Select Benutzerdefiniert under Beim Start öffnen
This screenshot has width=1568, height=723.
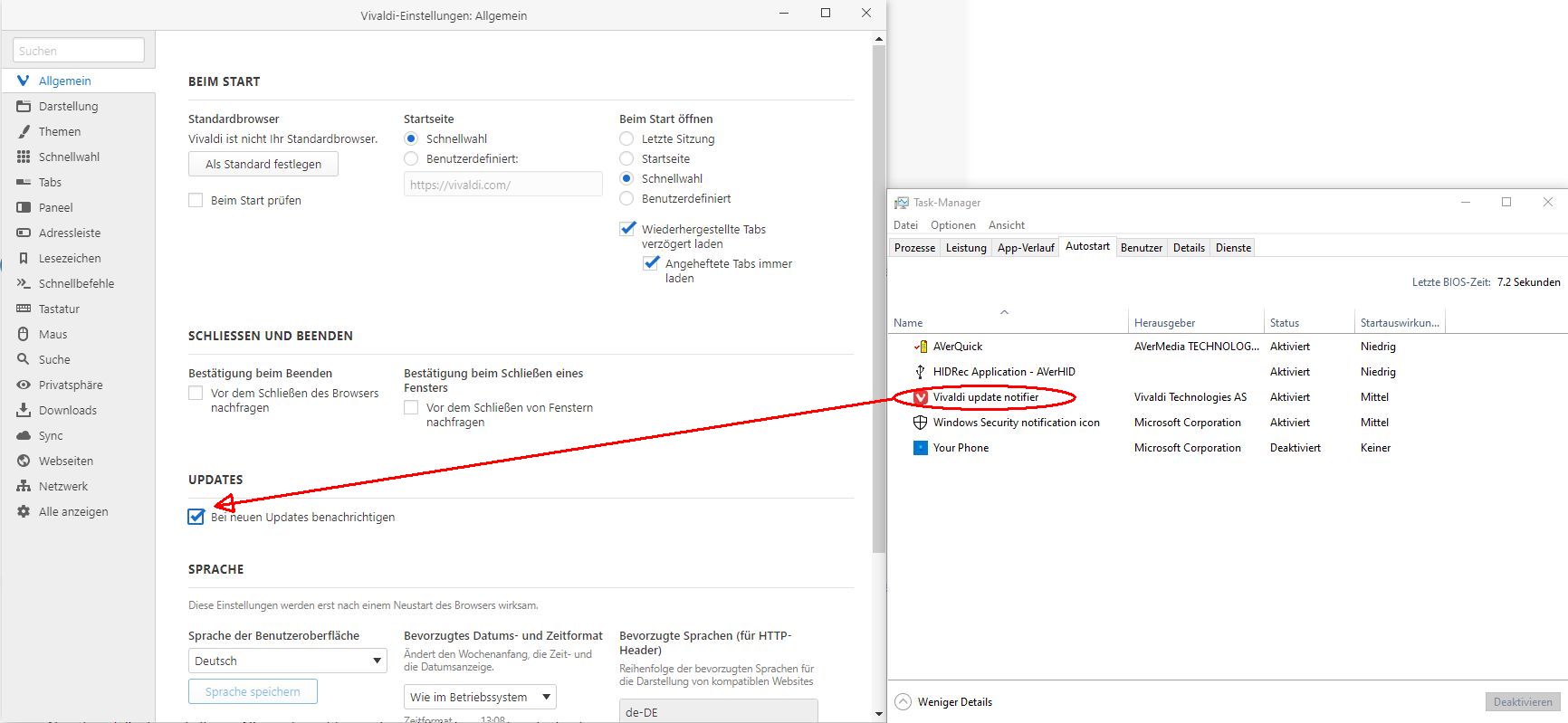click(626, 198)
